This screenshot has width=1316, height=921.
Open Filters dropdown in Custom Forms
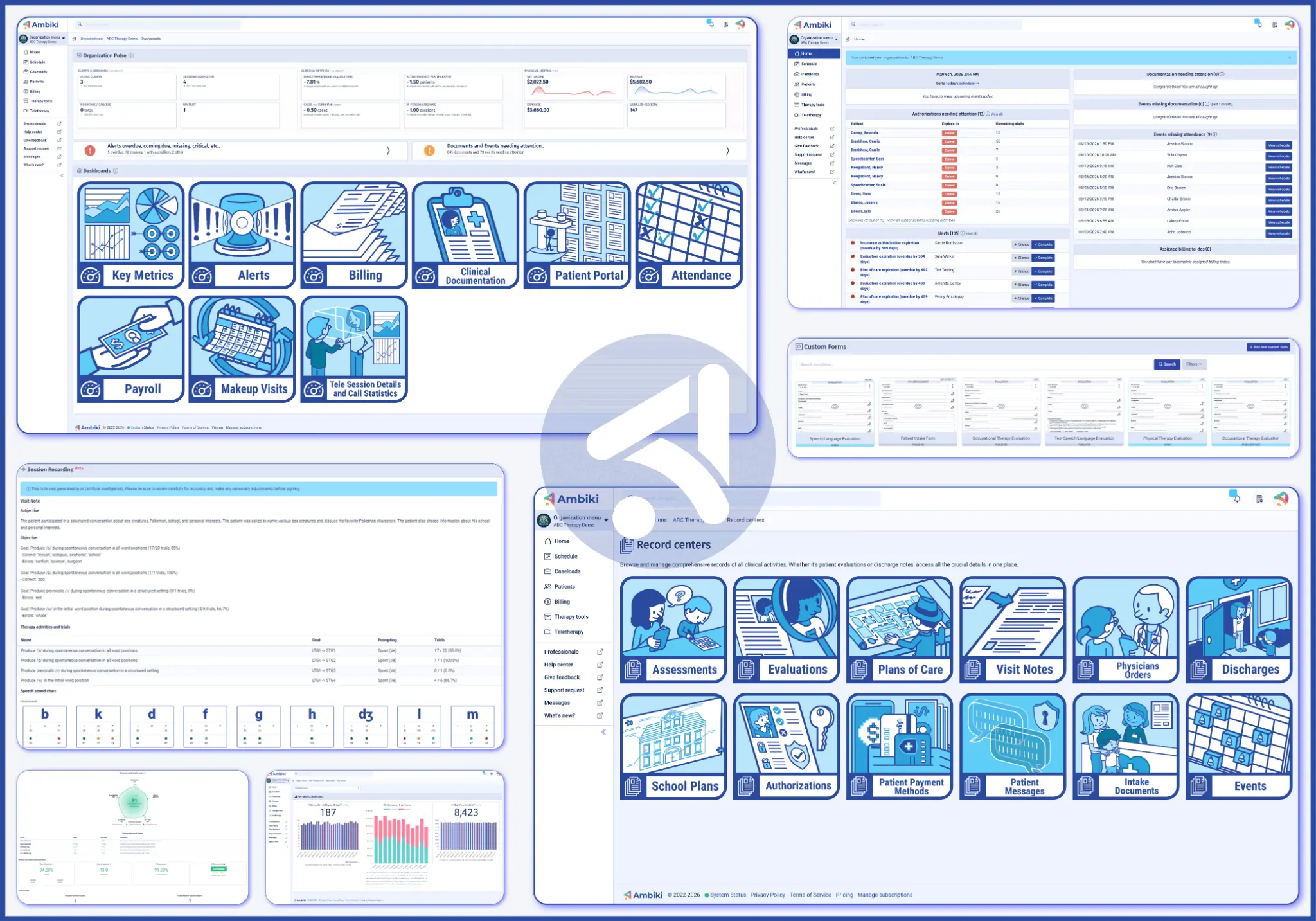tap(1194, 364)
